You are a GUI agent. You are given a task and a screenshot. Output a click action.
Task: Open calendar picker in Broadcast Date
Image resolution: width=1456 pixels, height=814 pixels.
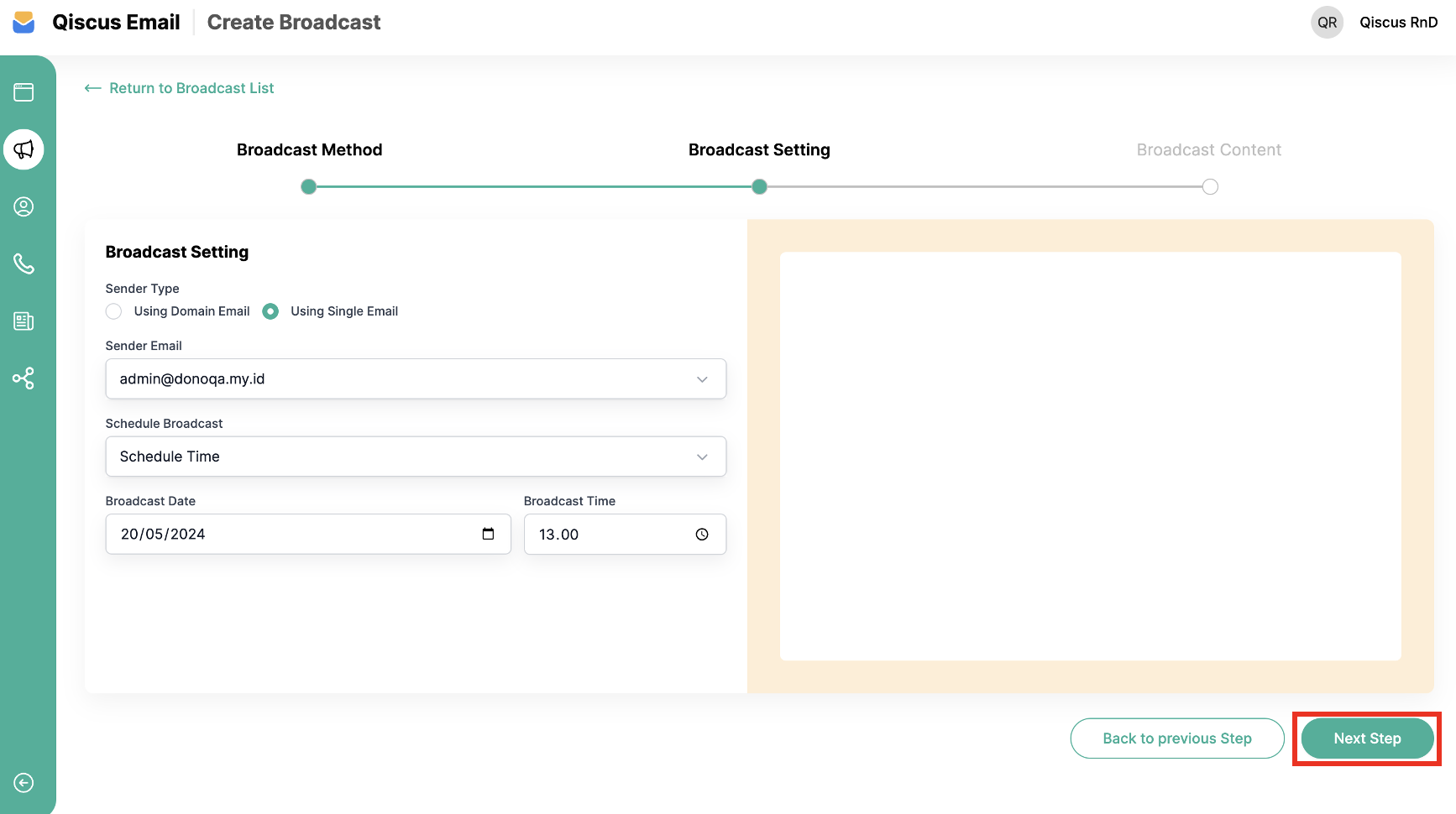pyautogui.click(x=488, y=534)
